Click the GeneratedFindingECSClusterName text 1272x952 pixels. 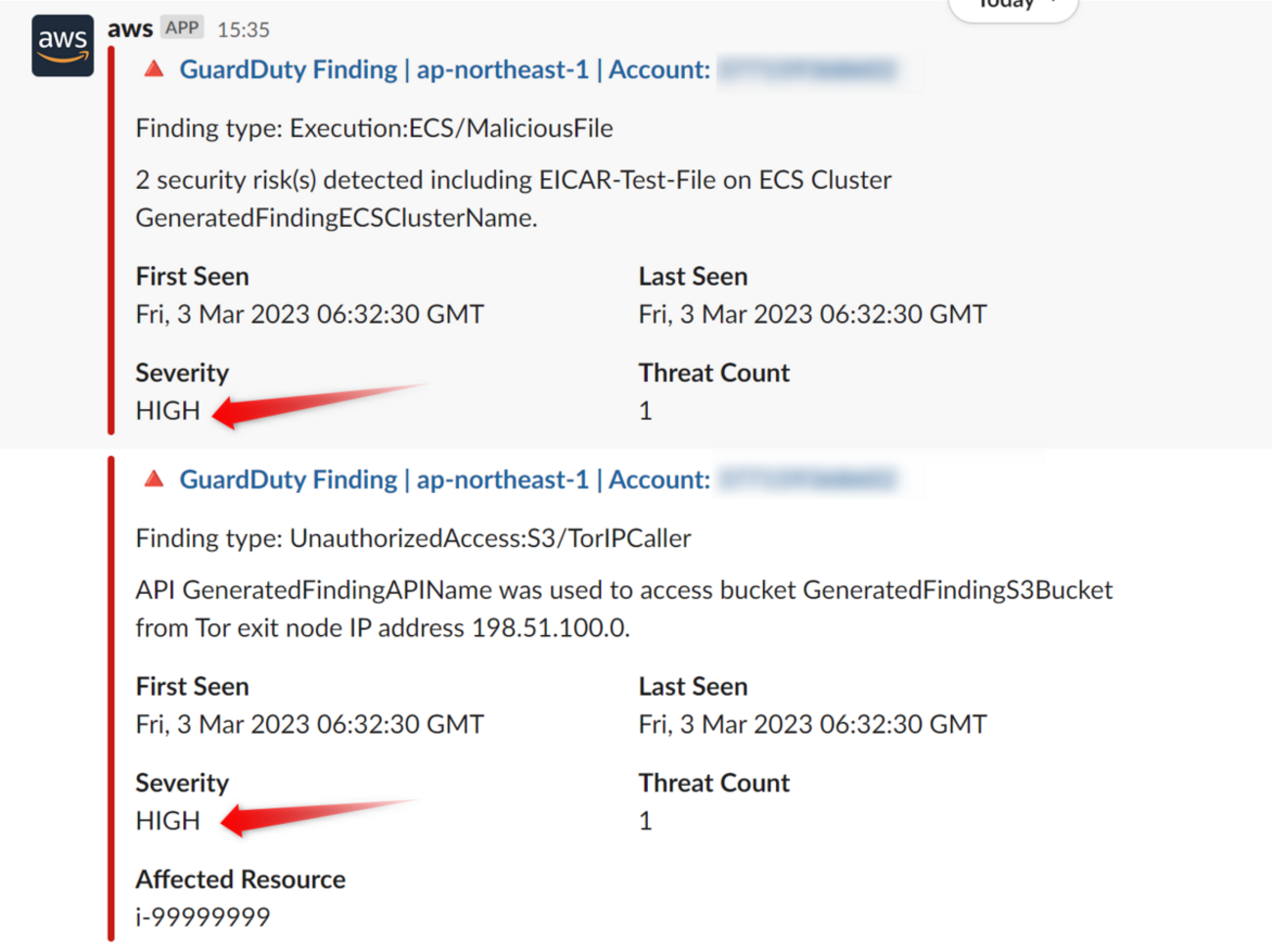(336, 217)
